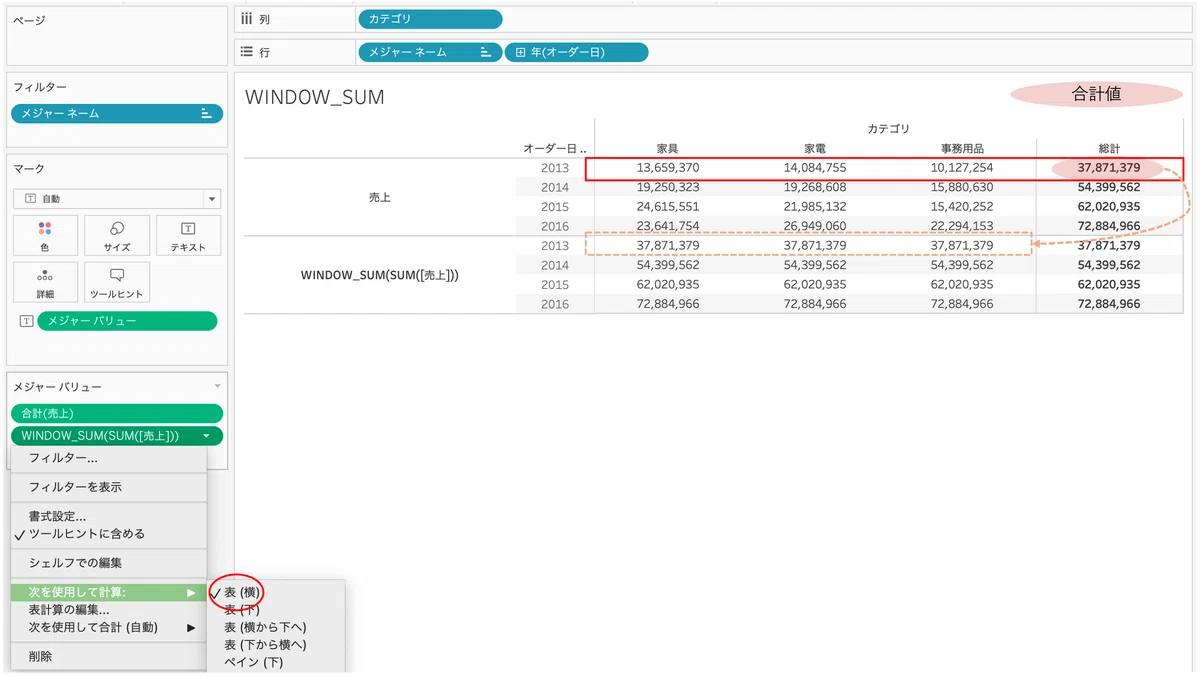1200x677 pixels.
Task: Click the 総計 column header
Action: [1109, 148]
